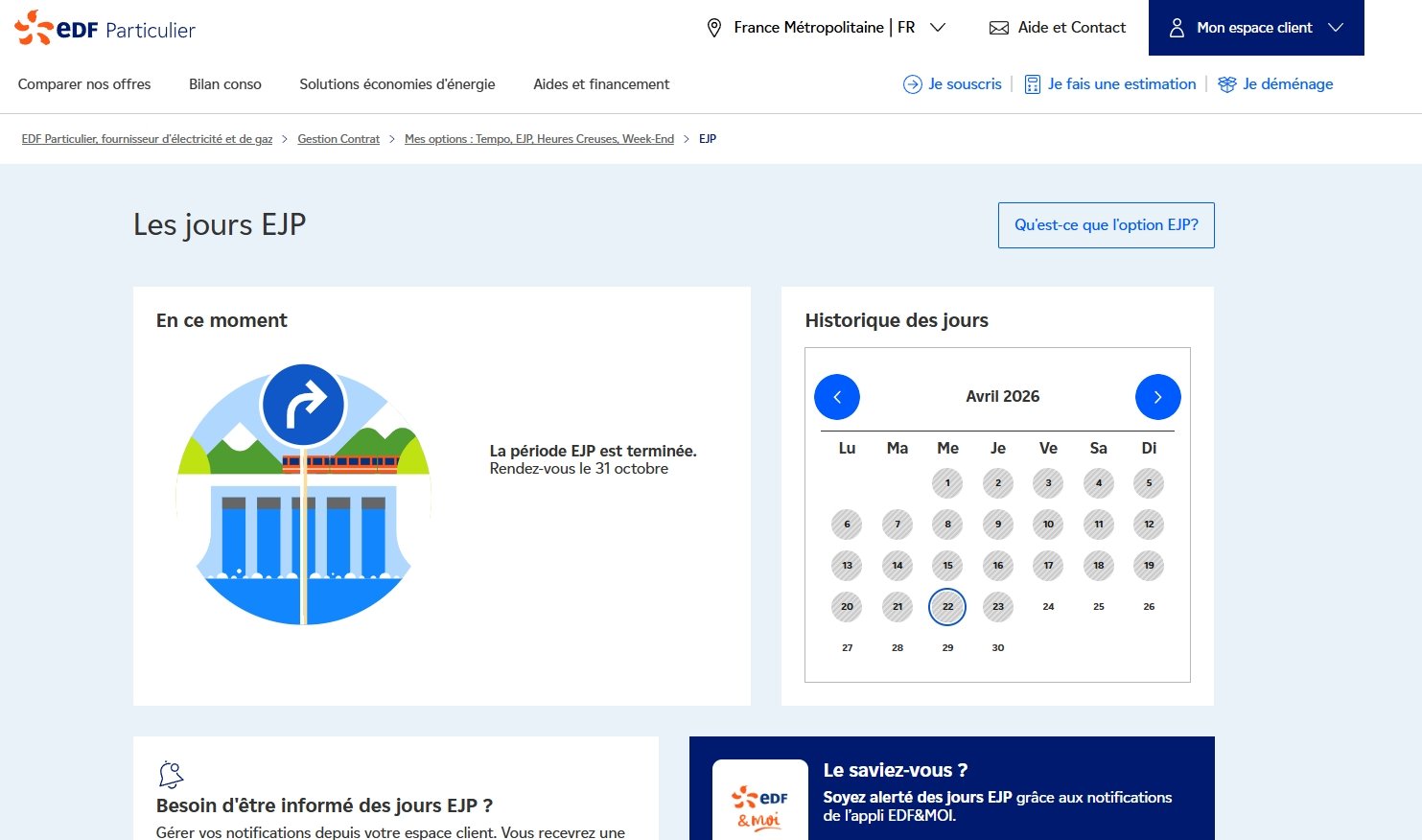Click the Gestion Contrat breadcrumb link
The image size is (1422, 840).
click(338, 139)
